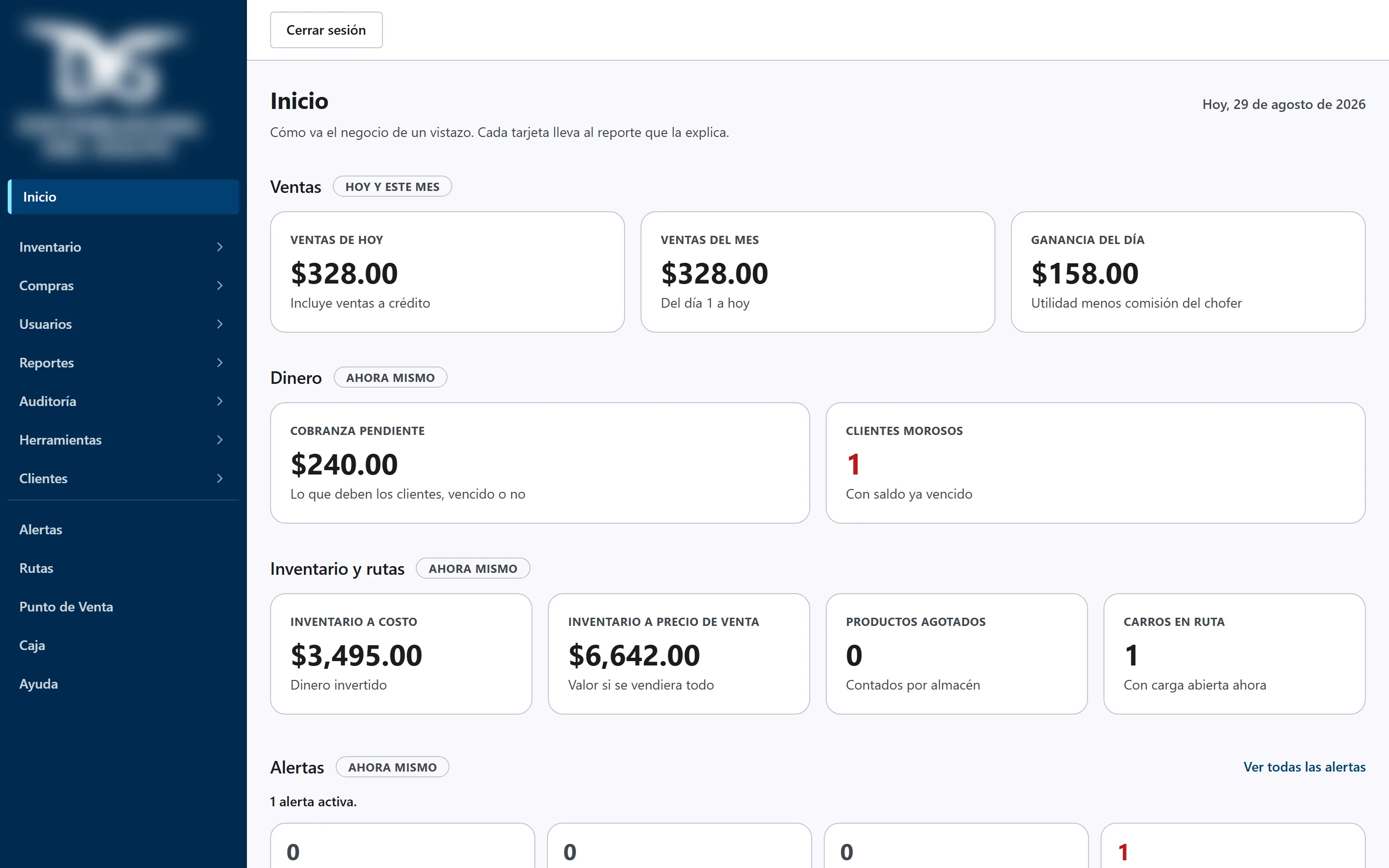The width and height of the screenshot is (1389, 868).
Task: Open the Ventas del mes card
Action: [817, 272]
